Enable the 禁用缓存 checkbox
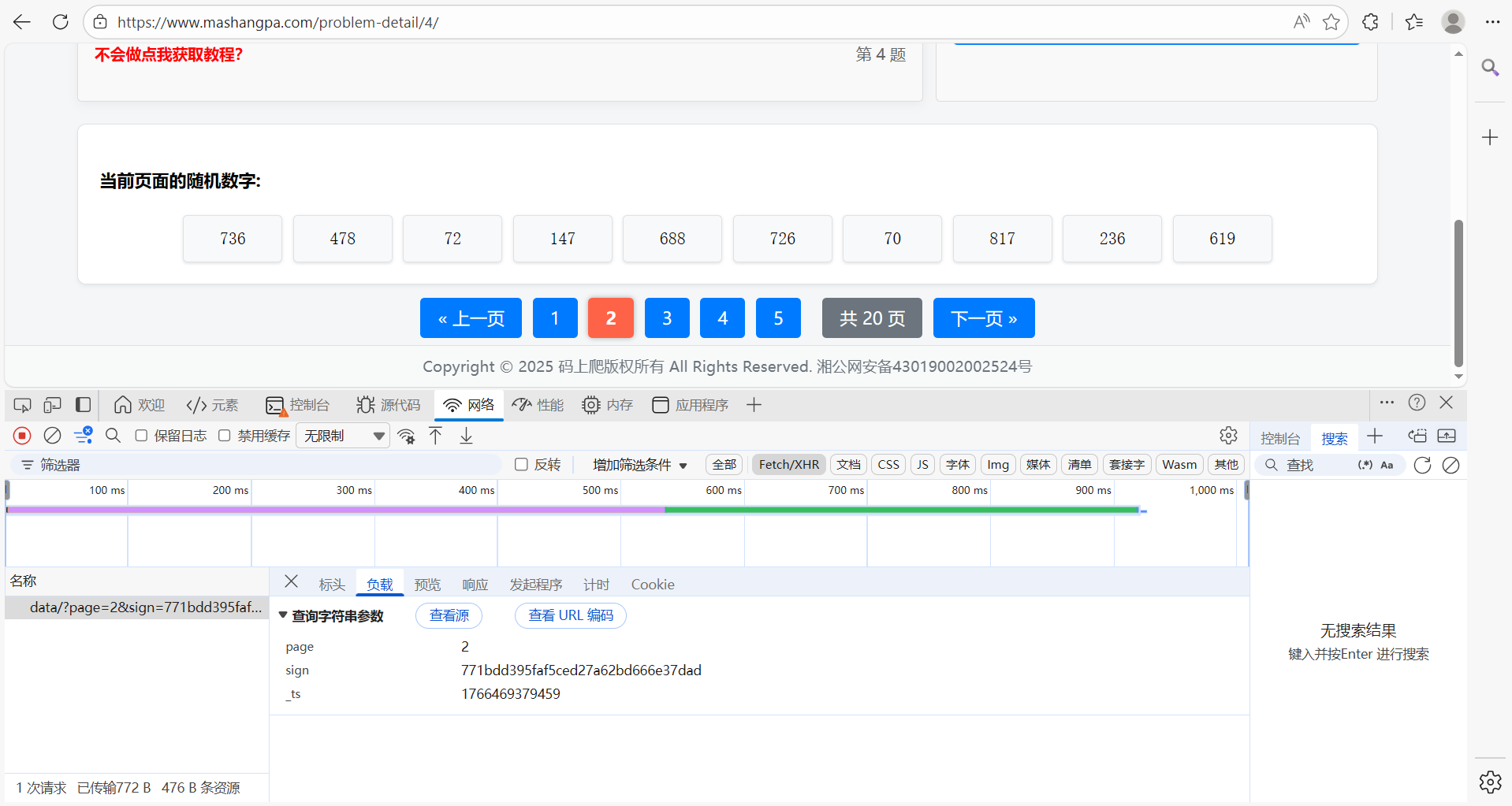Screen dimensions: 1512x806 pos(224,435)
